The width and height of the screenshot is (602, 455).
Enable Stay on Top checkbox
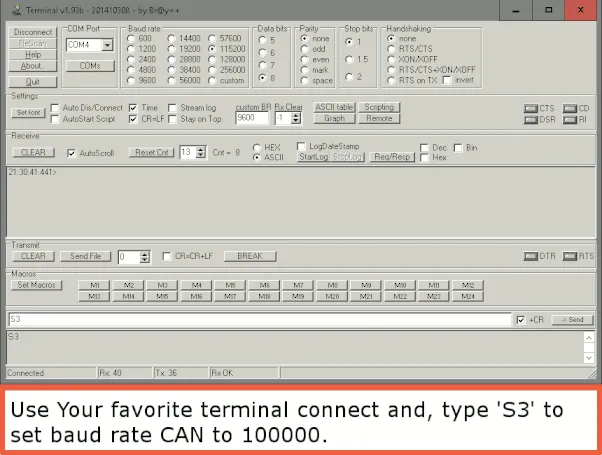pos(172,119)
